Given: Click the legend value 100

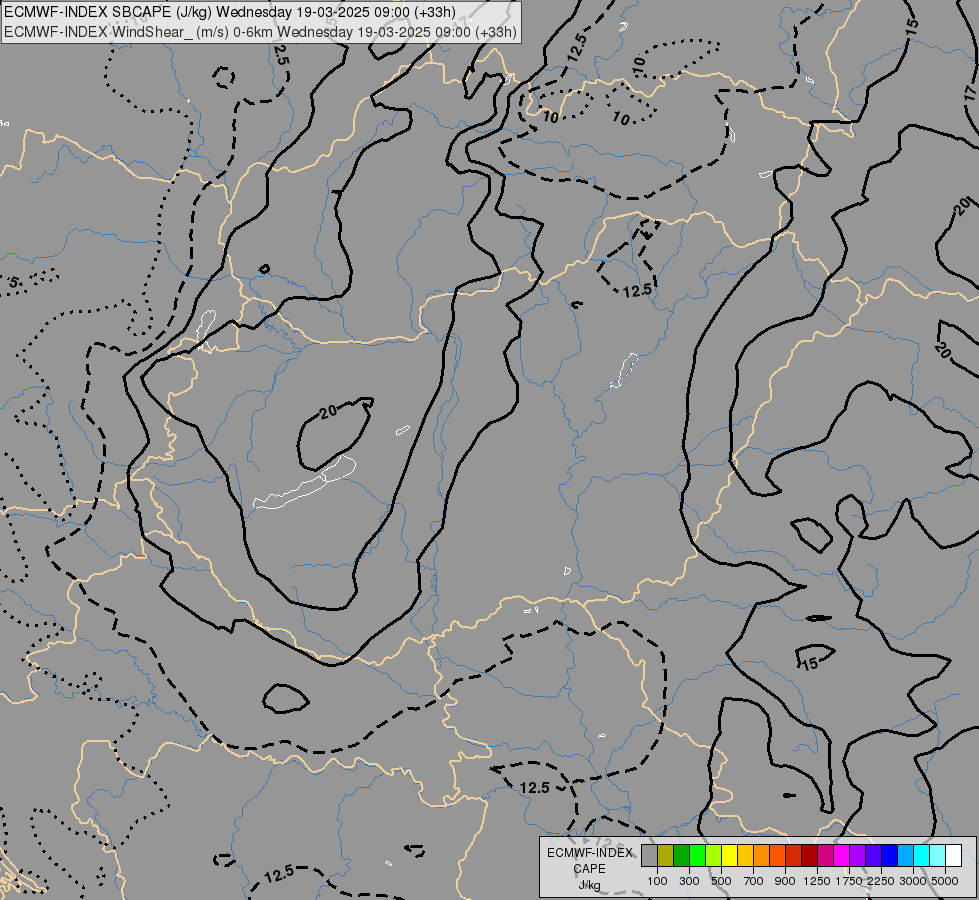Looking at the screenshot, I should (657, 881).
